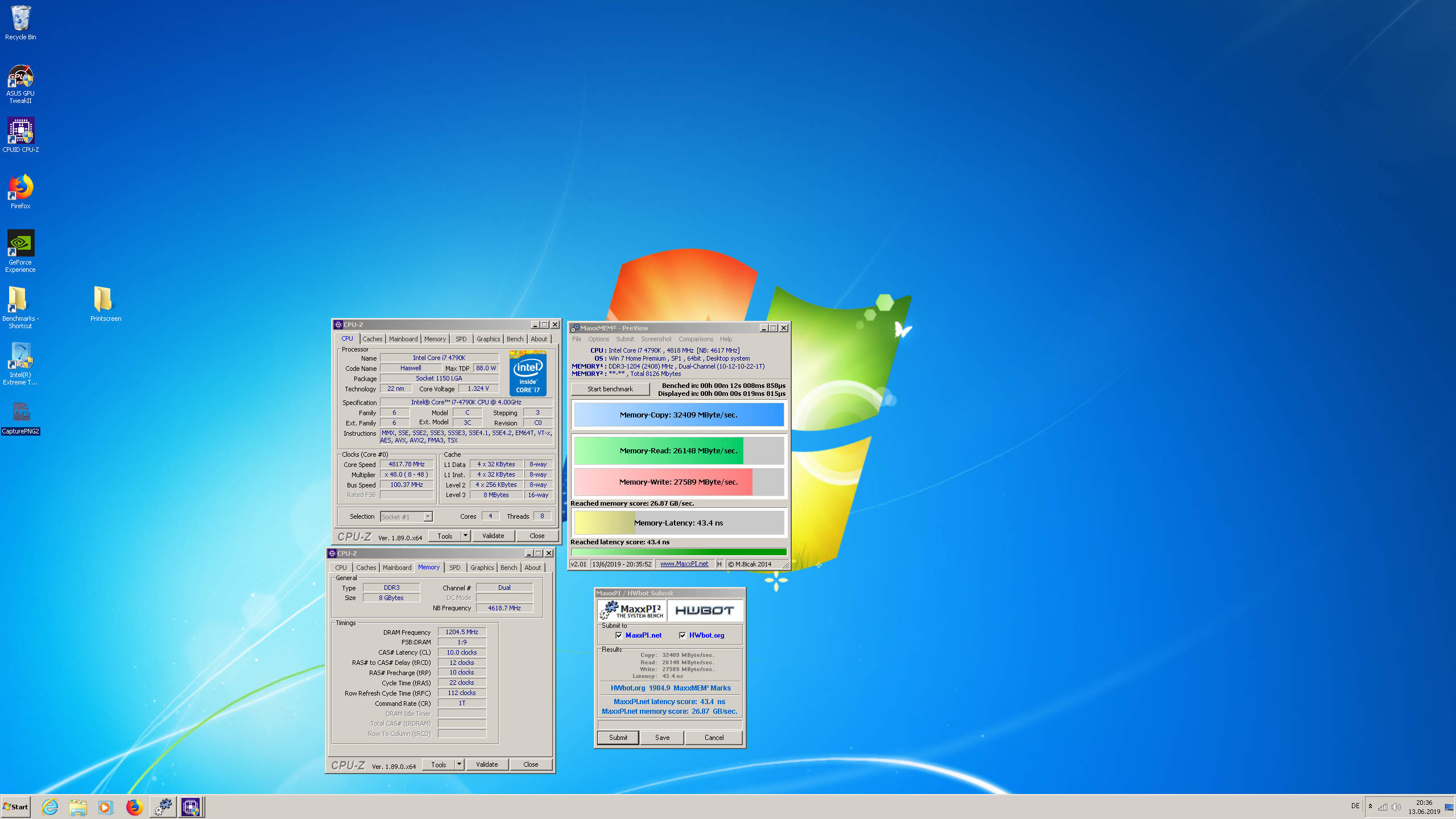Click the H button in MaxxMEM² status bar

point(719,564)
